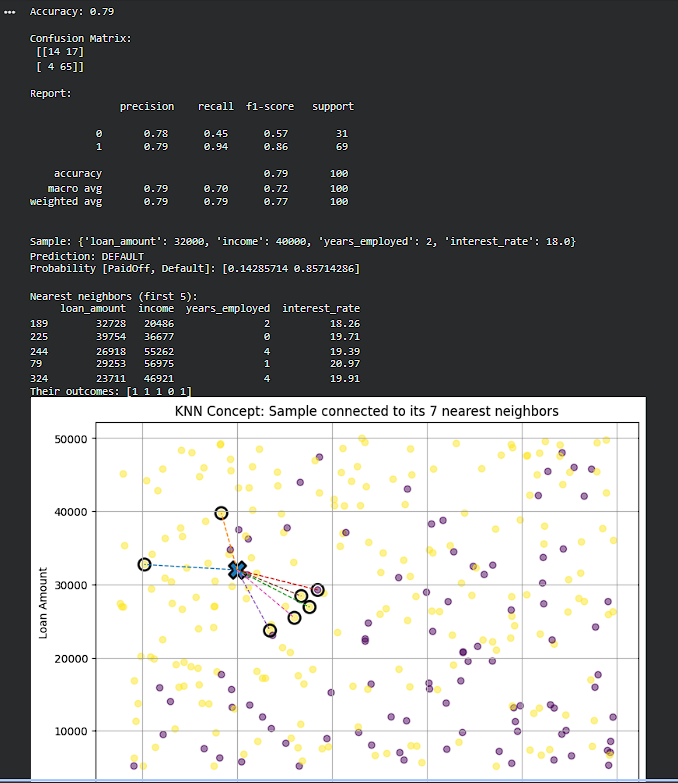Click neighbor row index 324
This screenshot has width=678, height=783.
pos(39,379)
